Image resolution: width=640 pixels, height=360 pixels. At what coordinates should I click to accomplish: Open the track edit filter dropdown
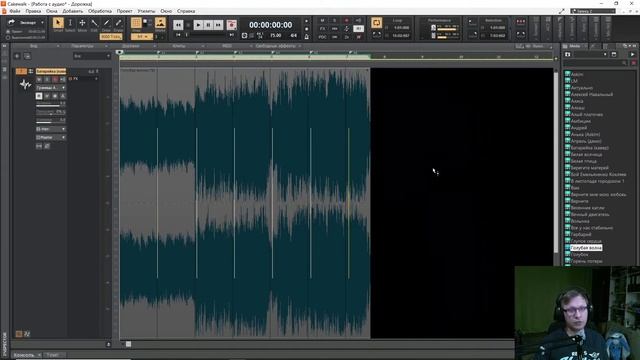[x=51, y=88]
